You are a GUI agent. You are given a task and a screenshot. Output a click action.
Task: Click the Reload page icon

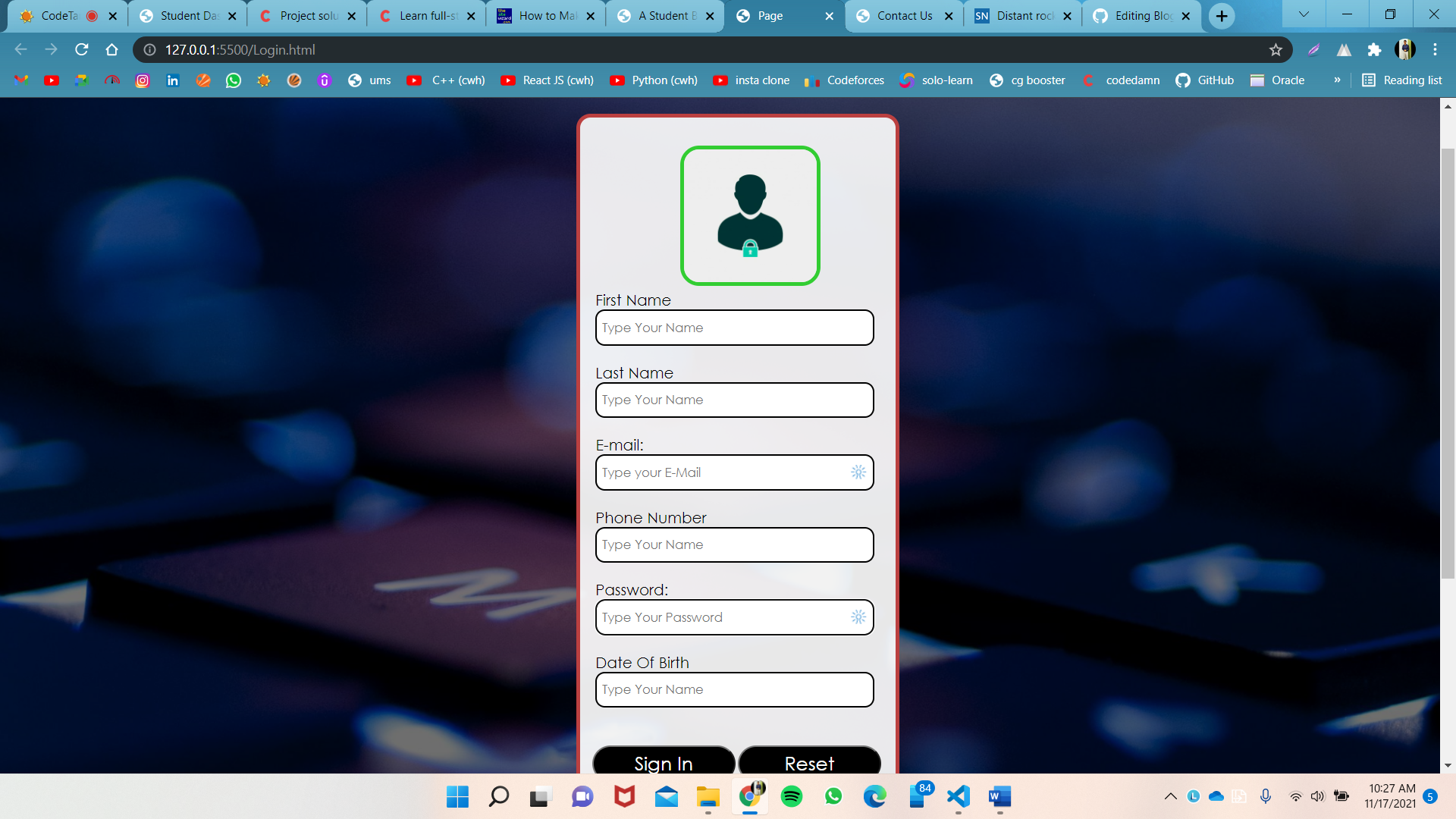click(x=82, y=49)
